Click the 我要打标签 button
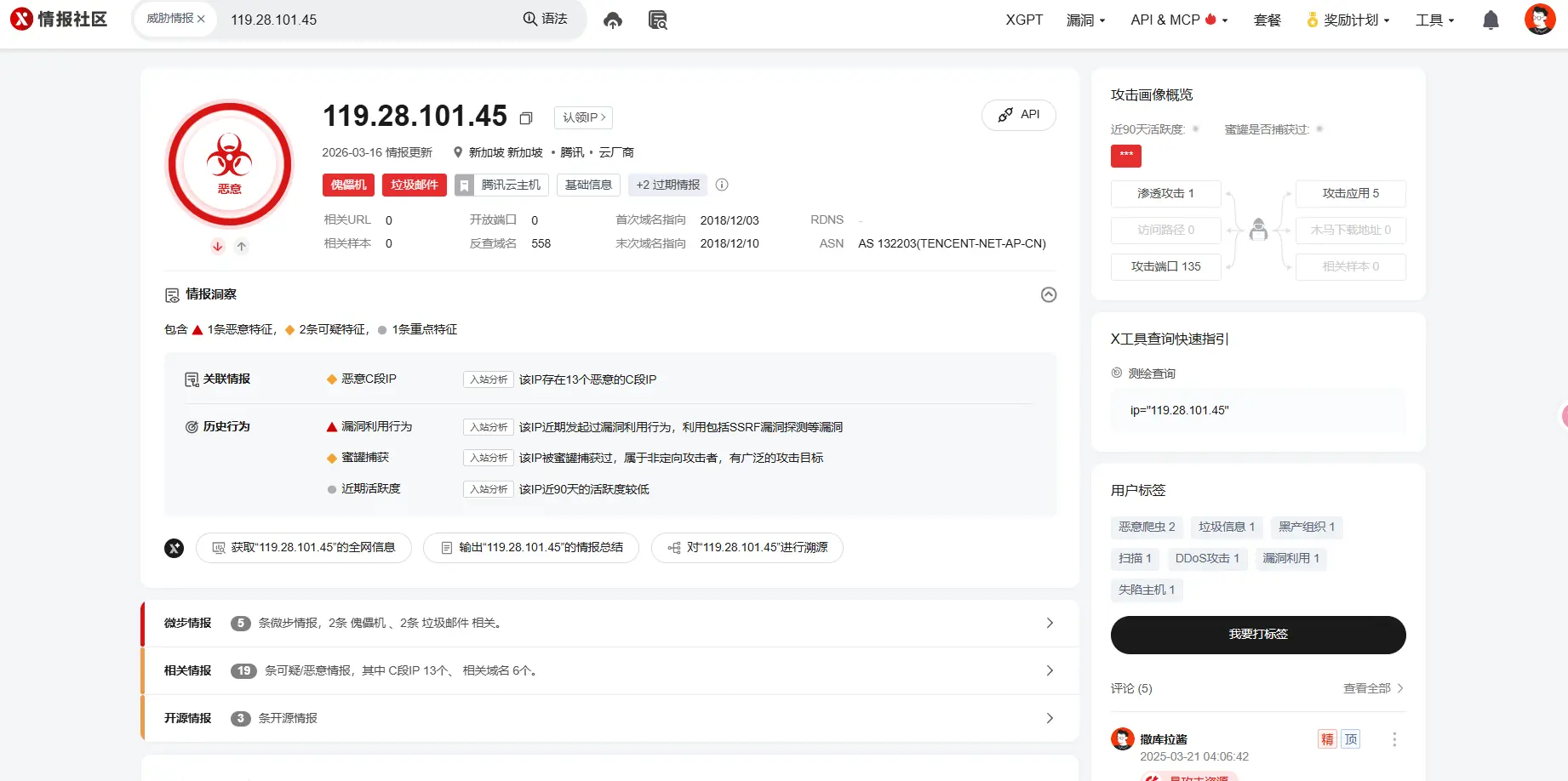 [1257, 634]
